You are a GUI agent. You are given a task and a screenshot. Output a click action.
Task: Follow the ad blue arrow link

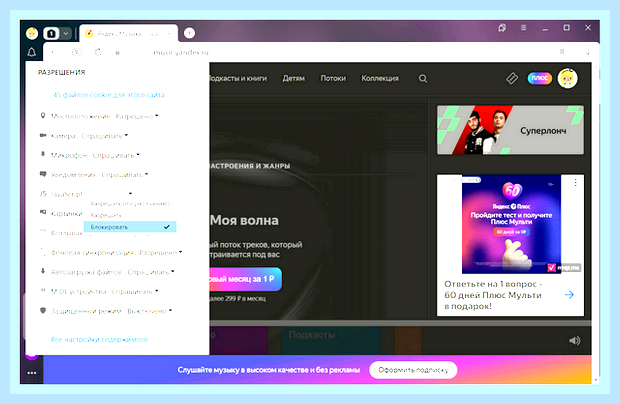(569, 295)
